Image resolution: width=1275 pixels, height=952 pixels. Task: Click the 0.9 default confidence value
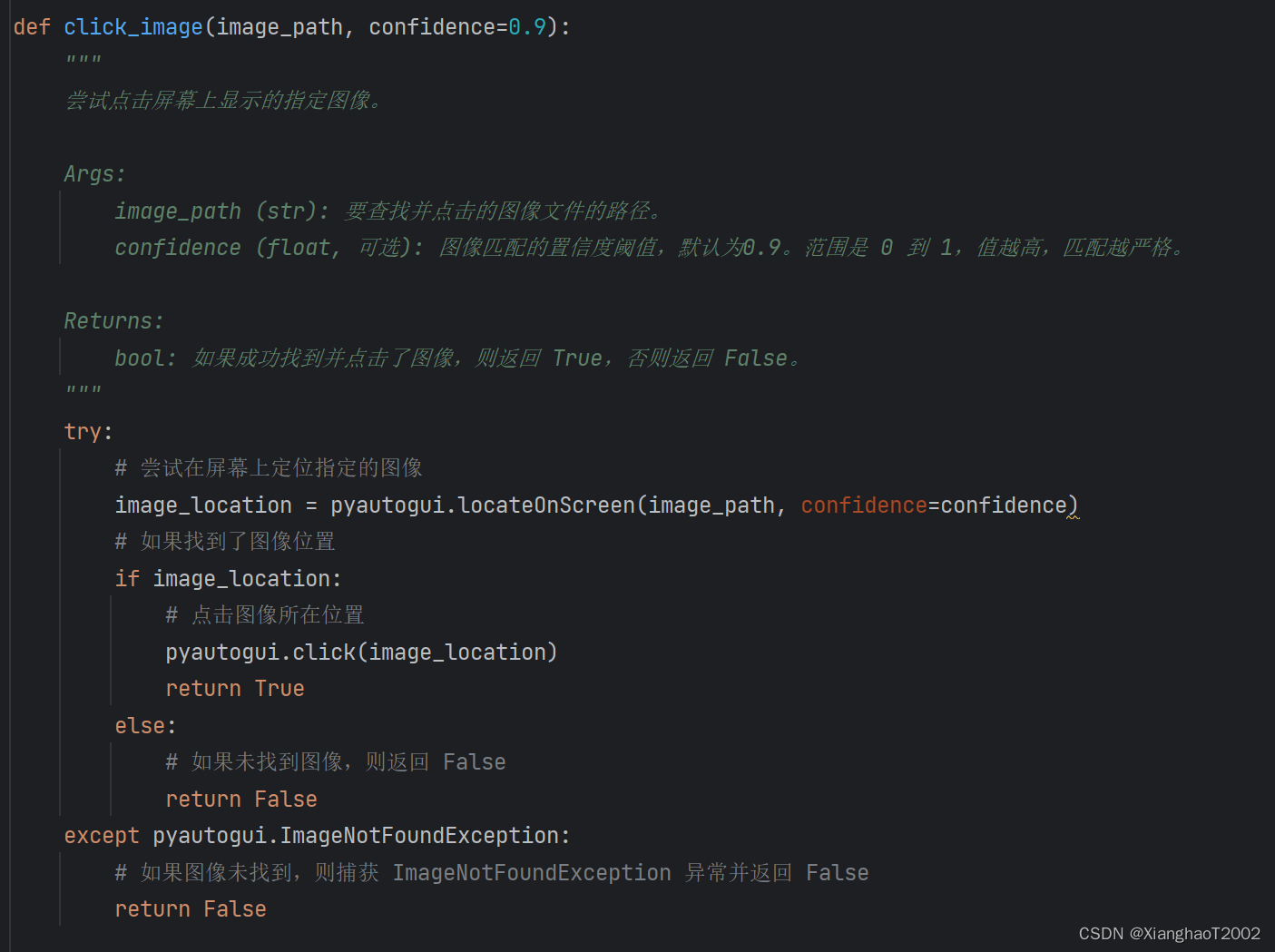(x=526, y=27)
